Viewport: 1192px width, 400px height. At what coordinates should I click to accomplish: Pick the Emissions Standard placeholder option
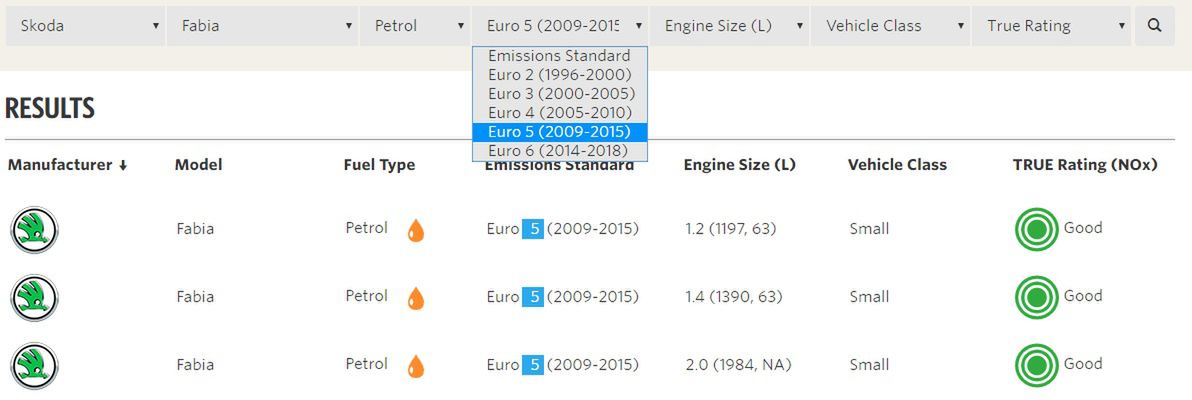pos(559,56)
